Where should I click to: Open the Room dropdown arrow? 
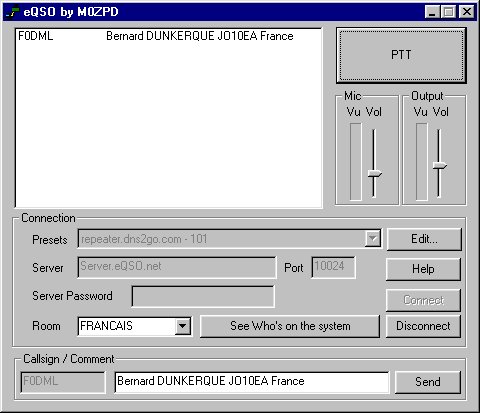pos(183,326)
